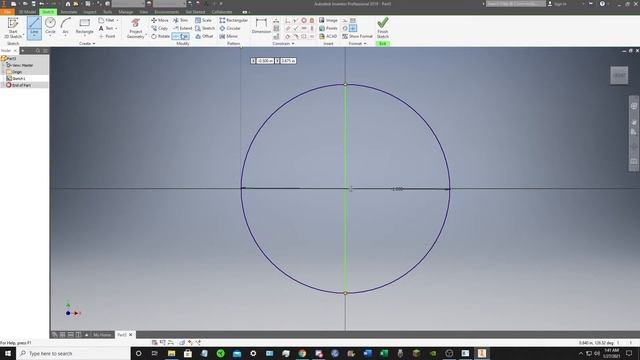The width and height of the screenshot is (640, 360).
Task: Close the Part1 document tab
Action: tap(131, 335)
